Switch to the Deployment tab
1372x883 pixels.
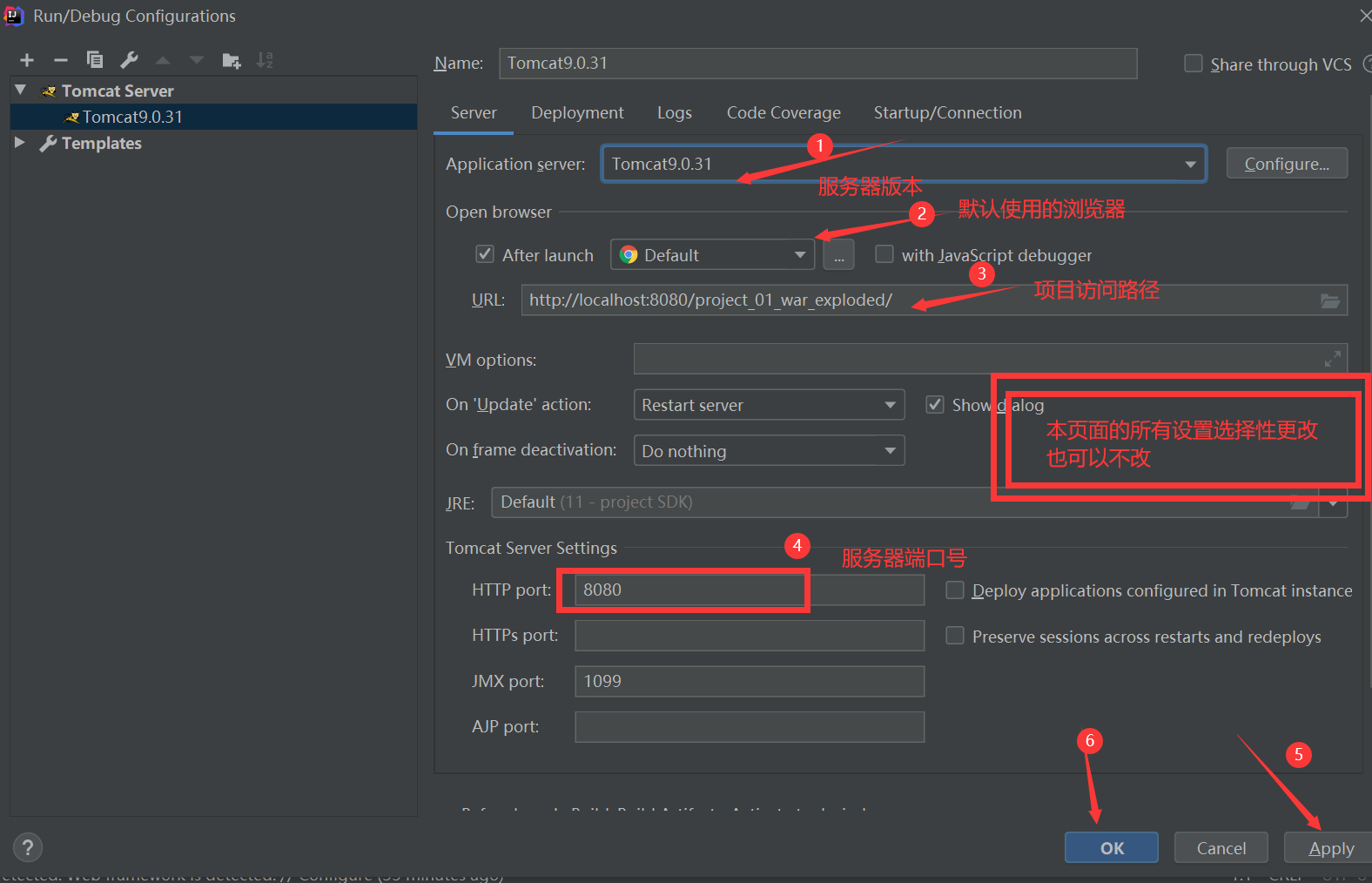[577, 113]
